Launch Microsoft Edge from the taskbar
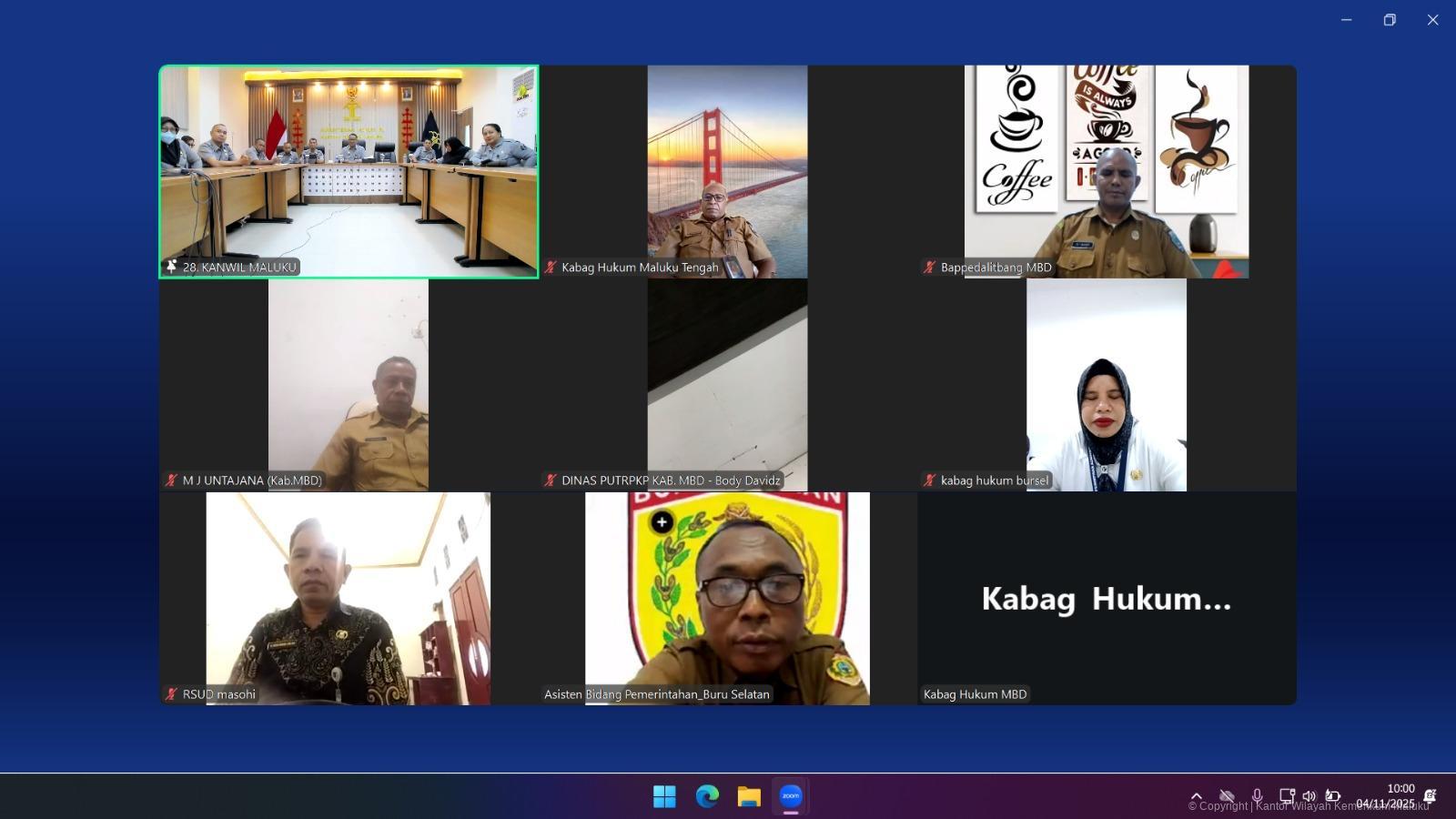 (x=707, y=796)
